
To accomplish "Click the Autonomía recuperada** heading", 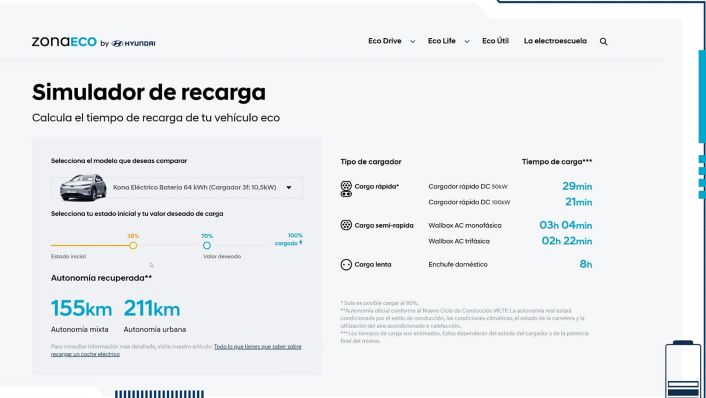I will [101, 278].
